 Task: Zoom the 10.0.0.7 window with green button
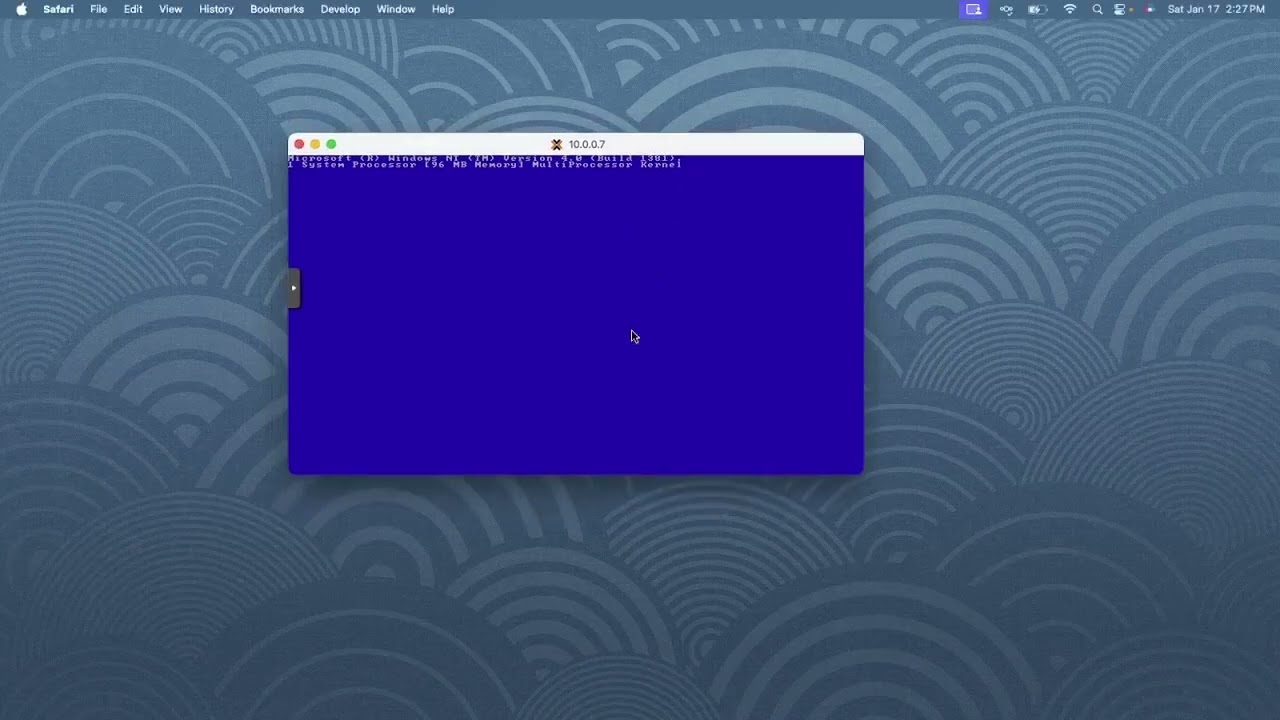[331, 144]
